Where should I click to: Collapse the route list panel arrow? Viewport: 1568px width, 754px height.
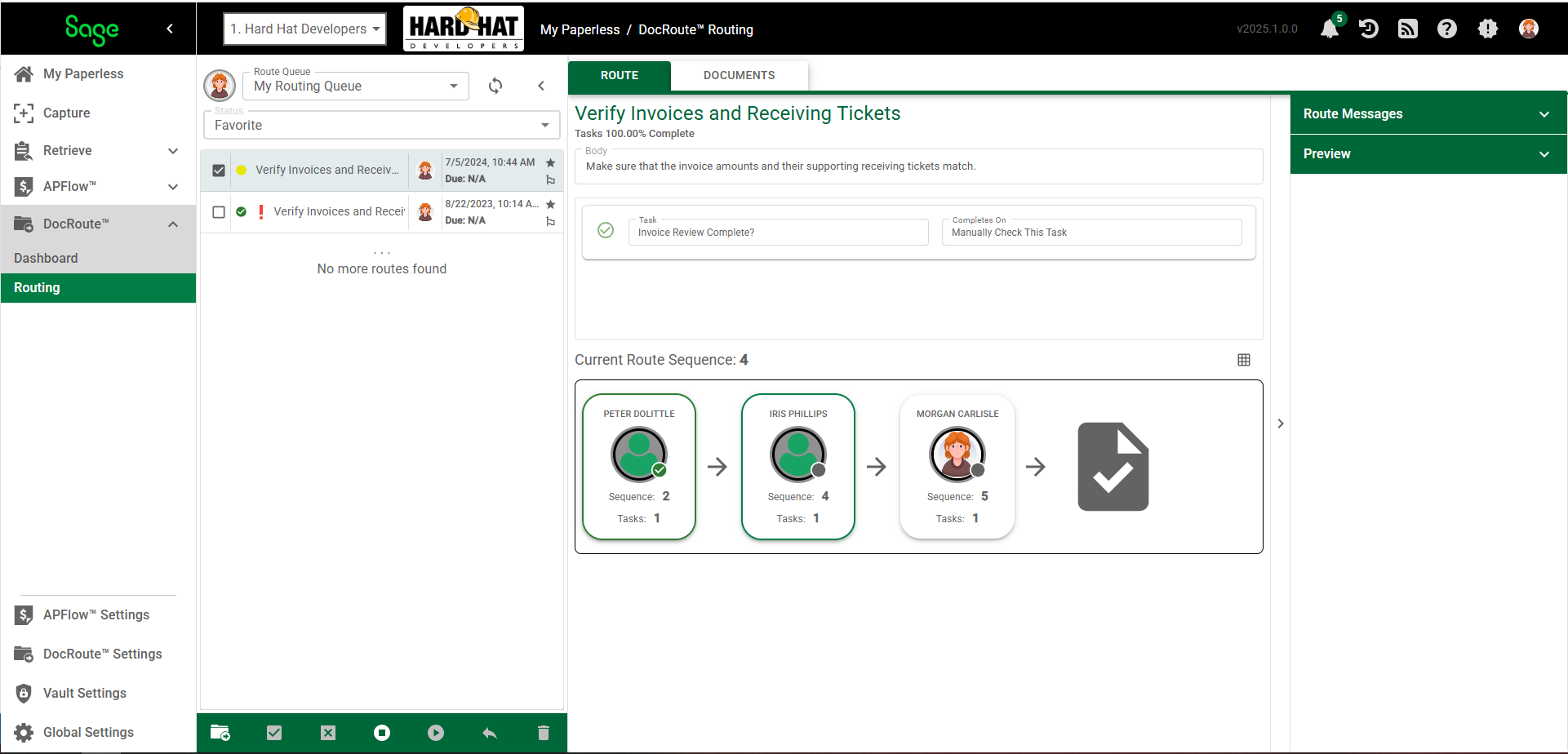pos(541,86)
